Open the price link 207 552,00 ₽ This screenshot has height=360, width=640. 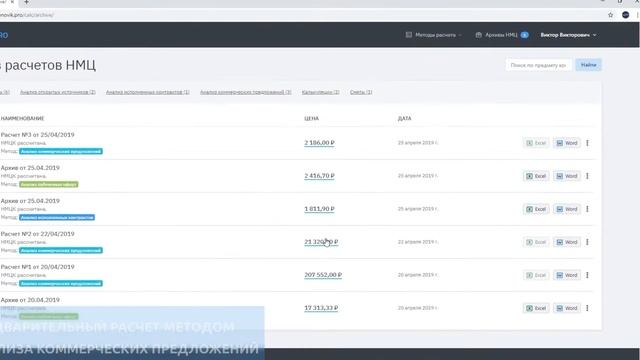pos(323,275)
